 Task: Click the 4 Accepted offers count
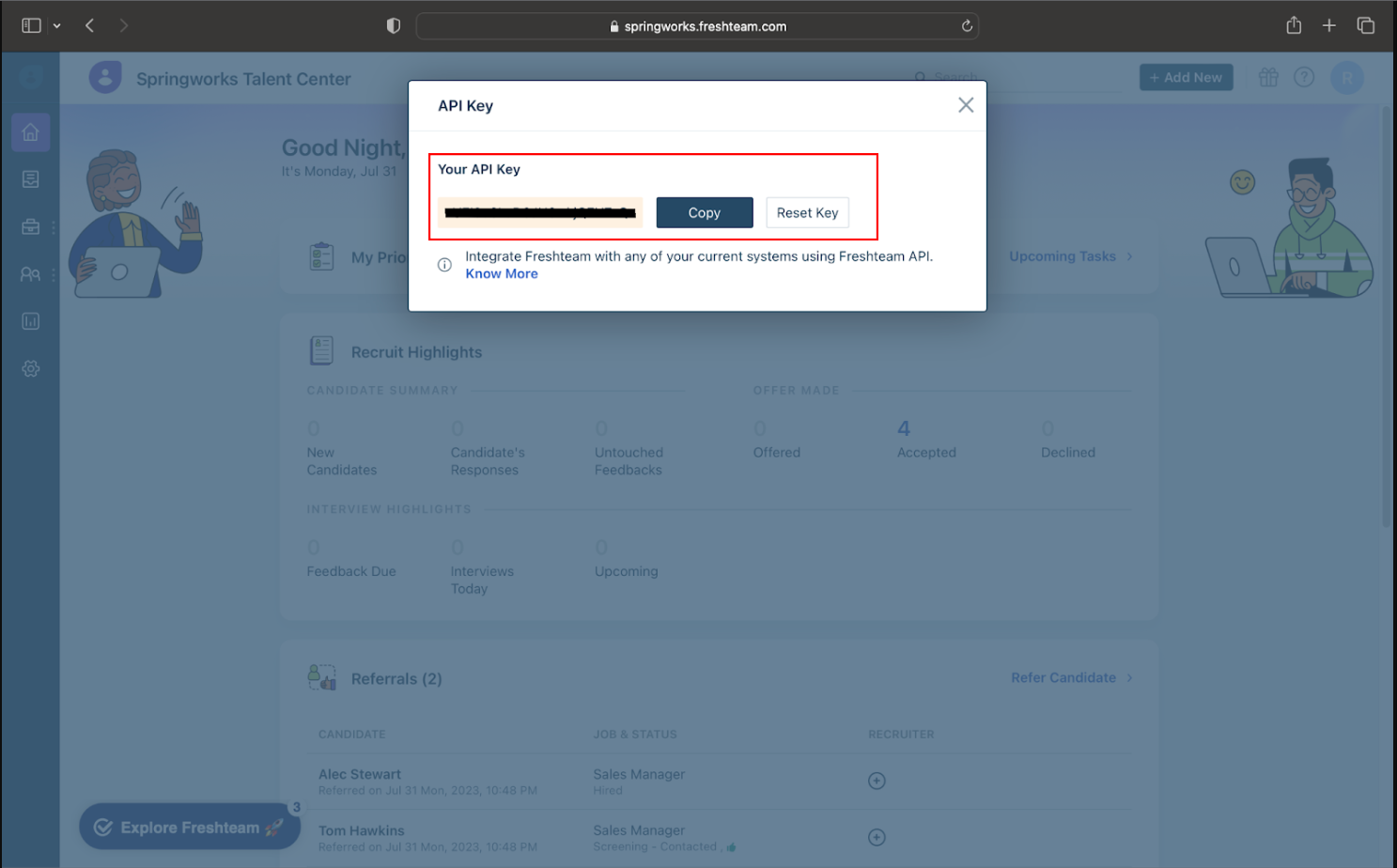coord(904,428)
